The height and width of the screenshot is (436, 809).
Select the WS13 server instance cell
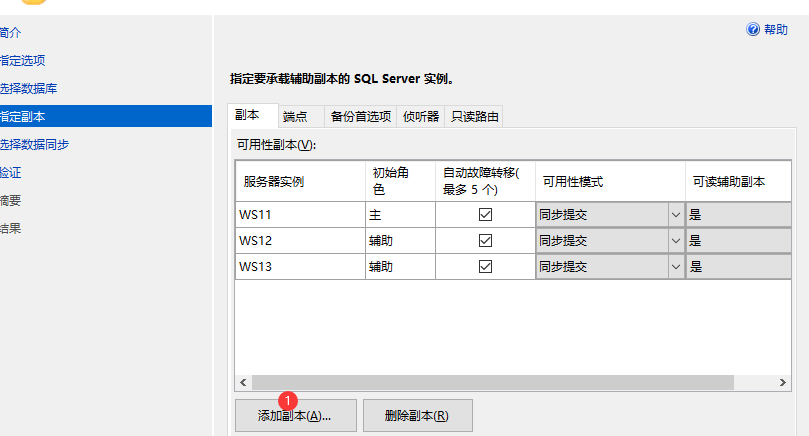[x=300, y=266]
